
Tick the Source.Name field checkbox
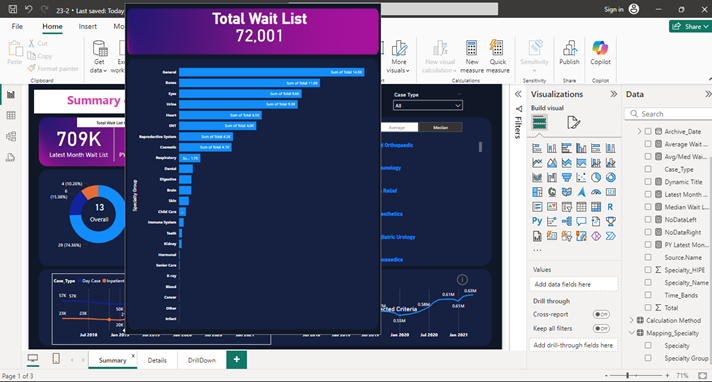pos(648,257)
